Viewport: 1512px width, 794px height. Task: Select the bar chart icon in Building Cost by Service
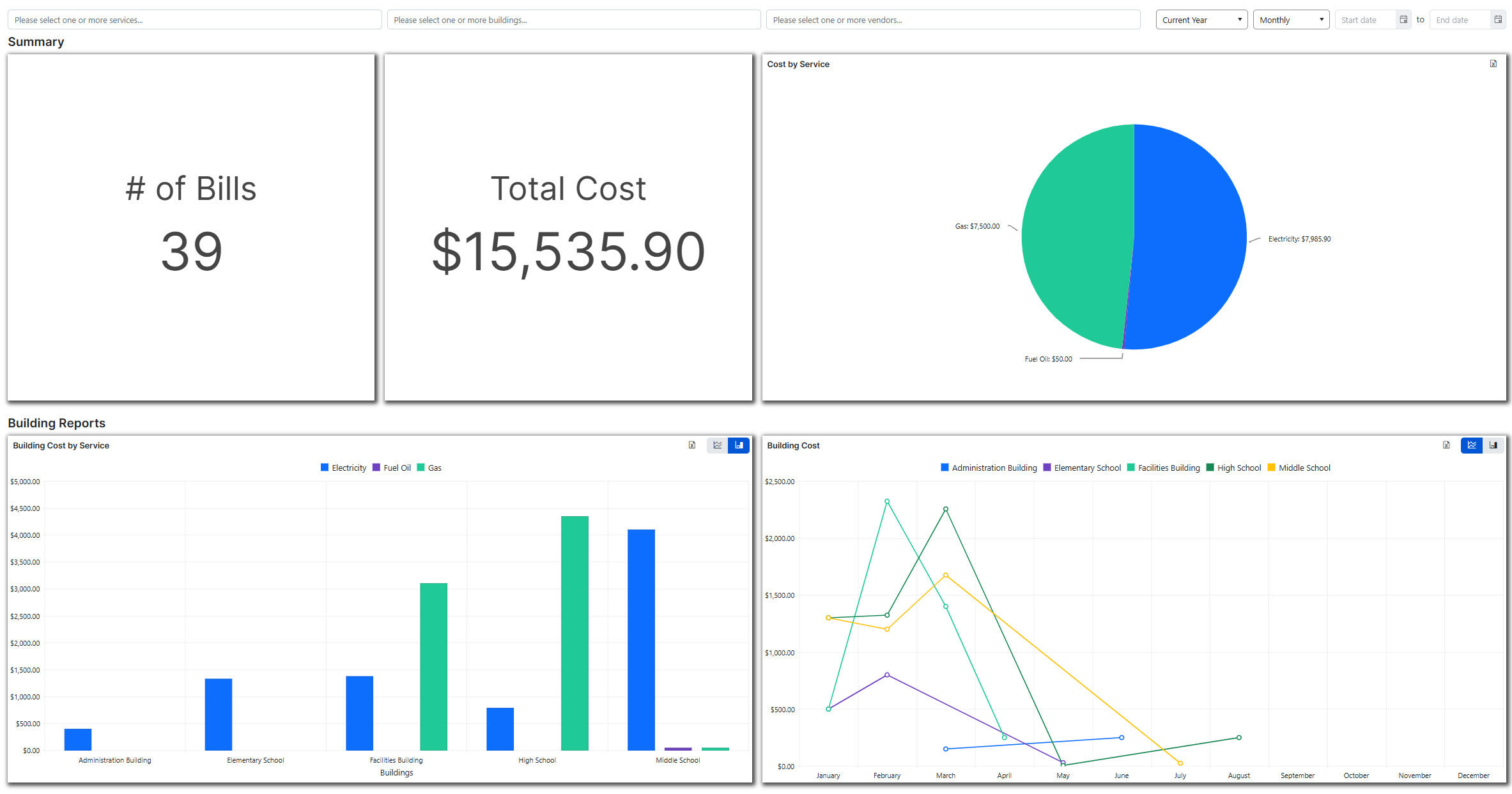coord(739,445)
